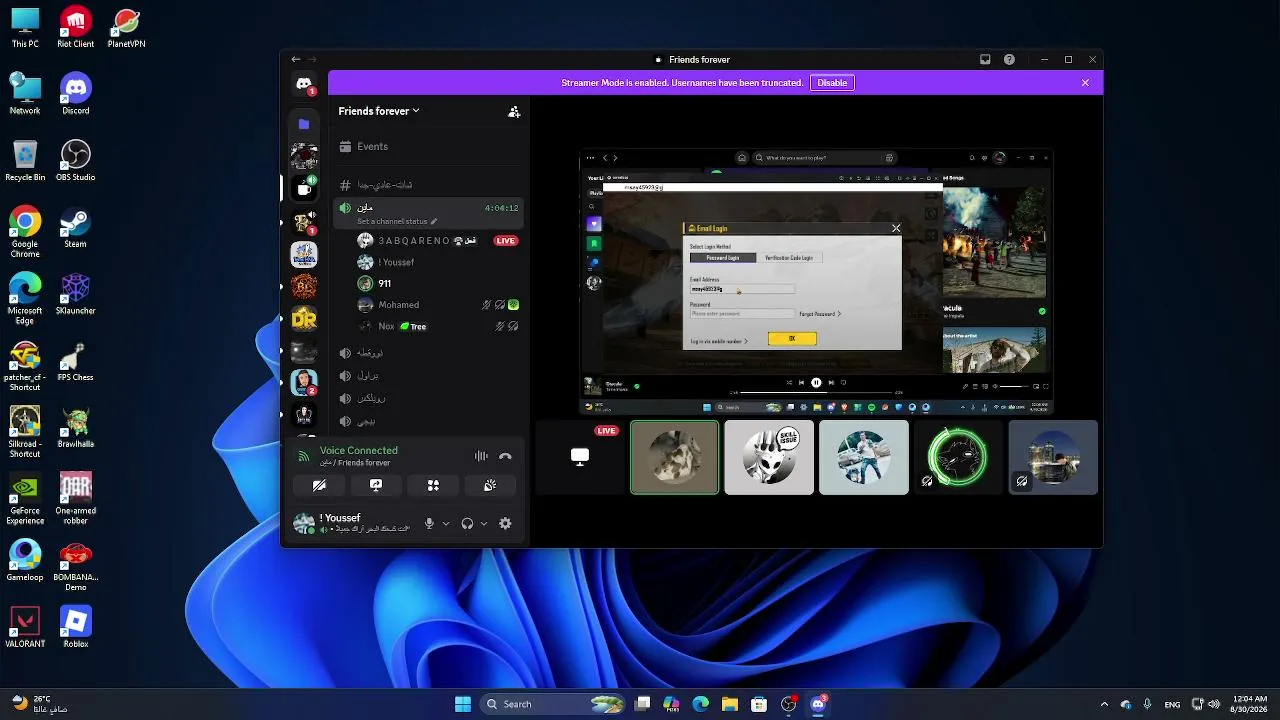The image size is (1280, 720).
Task: Disconnect from voice with the hang-up icon
Action: tap(505, 456)
